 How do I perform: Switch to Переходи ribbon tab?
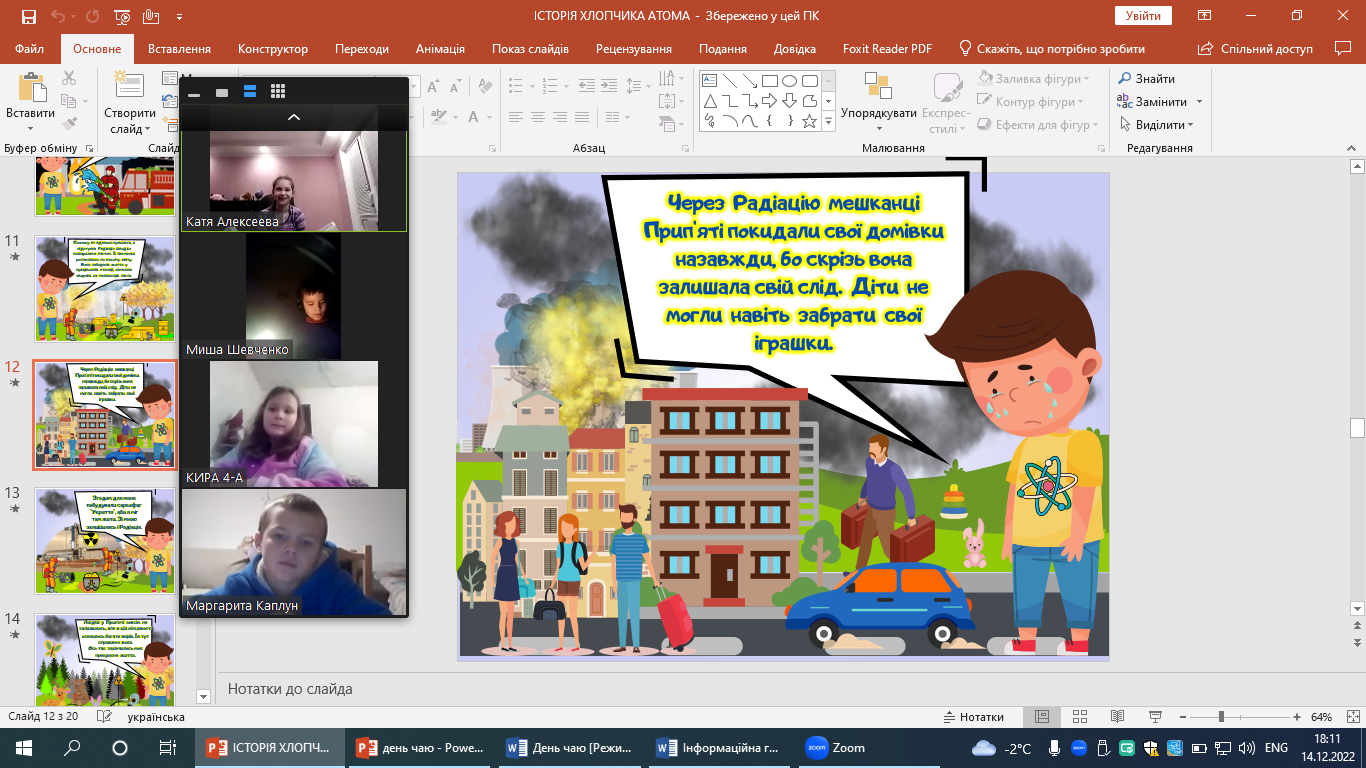point(362,49)
